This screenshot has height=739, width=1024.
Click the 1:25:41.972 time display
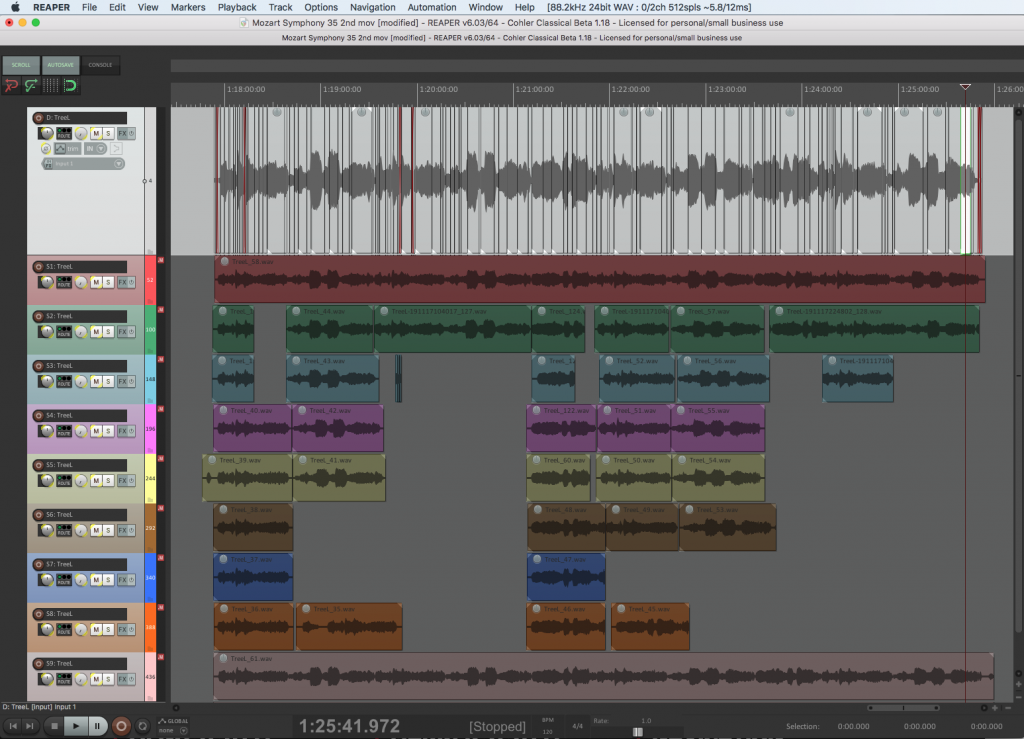coord(349,726)
